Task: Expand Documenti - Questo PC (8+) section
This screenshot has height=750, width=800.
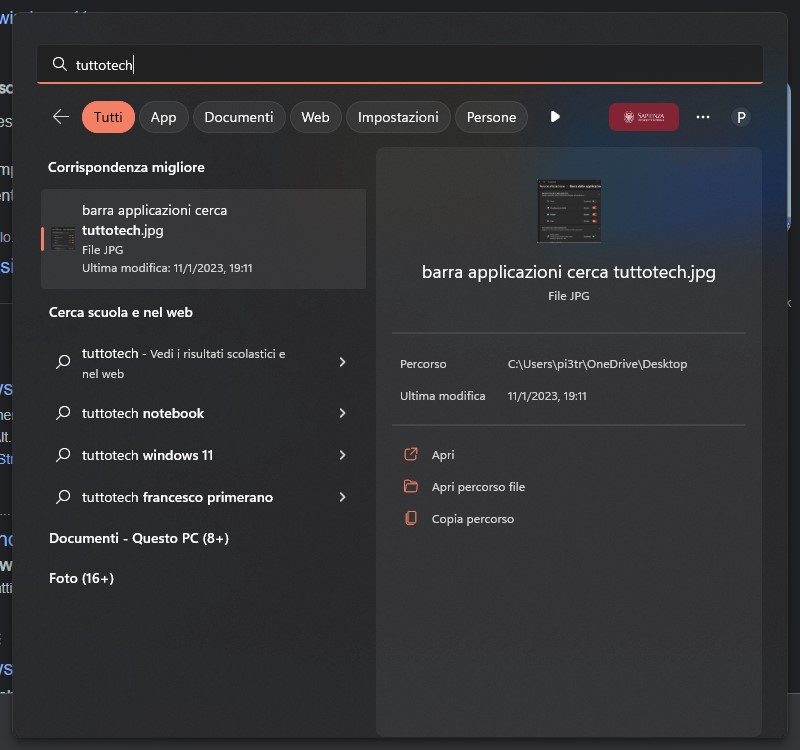Action: pyautogui.click(x=139, y=538)
